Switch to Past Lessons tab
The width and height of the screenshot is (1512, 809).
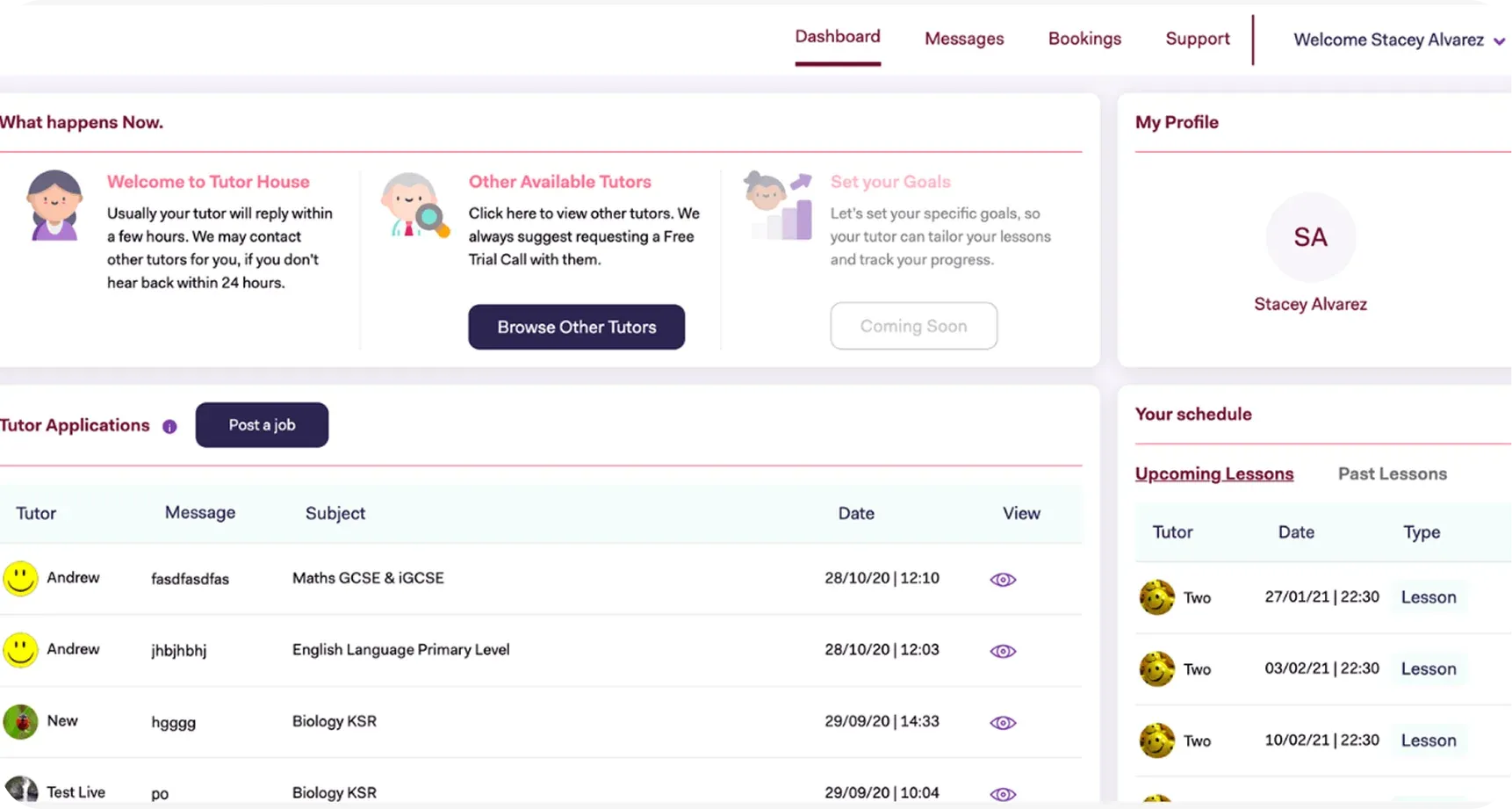coord(1392,473)
